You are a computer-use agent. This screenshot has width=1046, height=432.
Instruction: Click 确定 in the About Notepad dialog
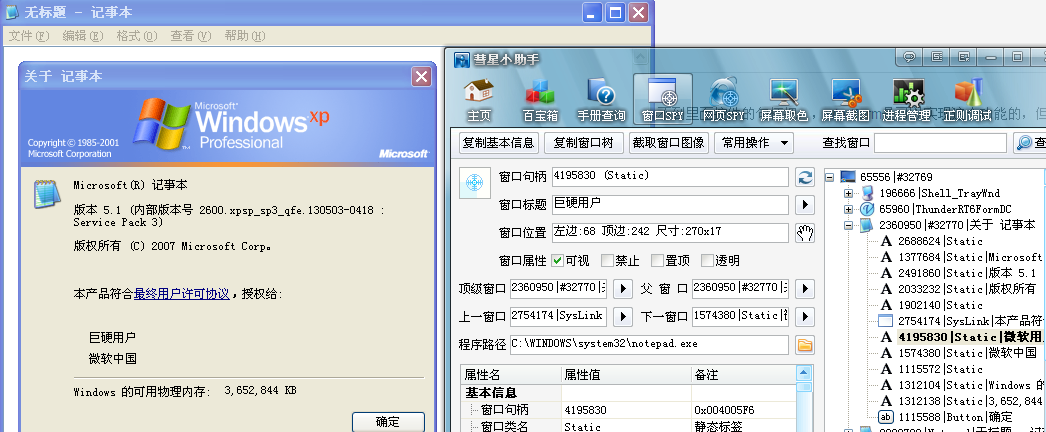tap(388, 421)
